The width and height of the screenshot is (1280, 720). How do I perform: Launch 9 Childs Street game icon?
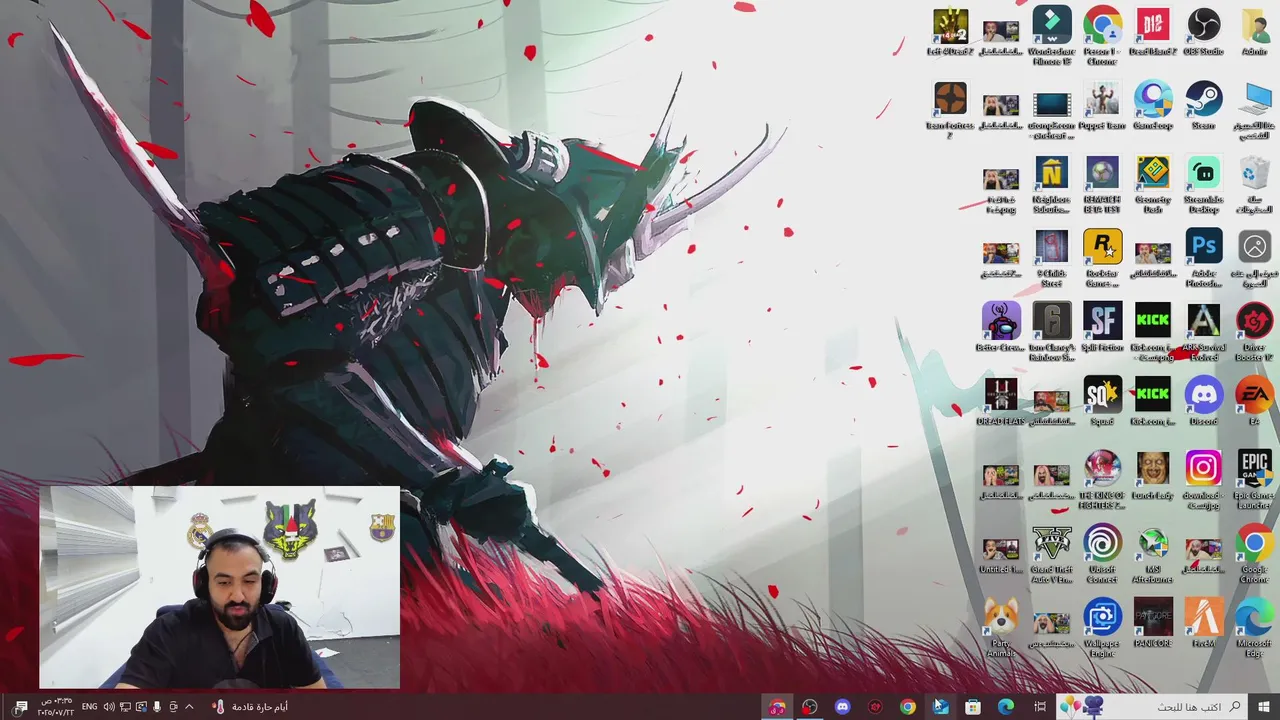(x=1052, y=258)
